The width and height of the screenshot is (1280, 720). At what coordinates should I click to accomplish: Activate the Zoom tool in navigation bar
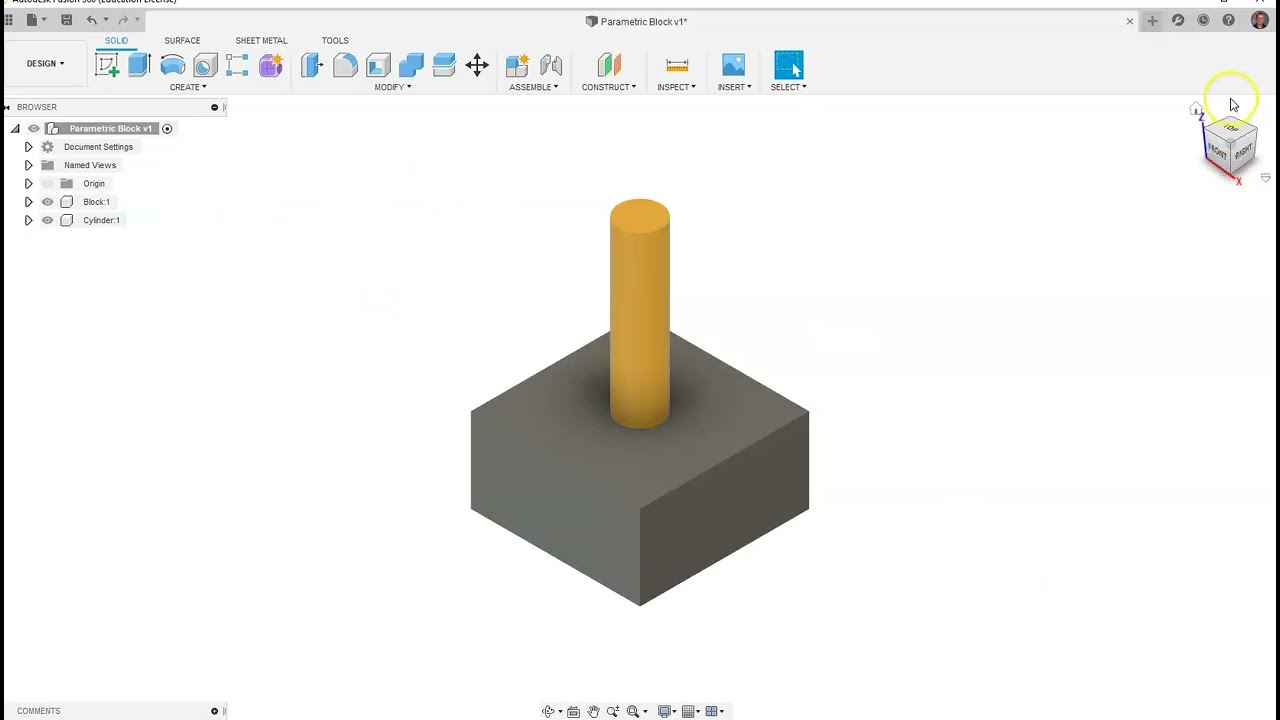pyautogui.click(x=613, y=712)
